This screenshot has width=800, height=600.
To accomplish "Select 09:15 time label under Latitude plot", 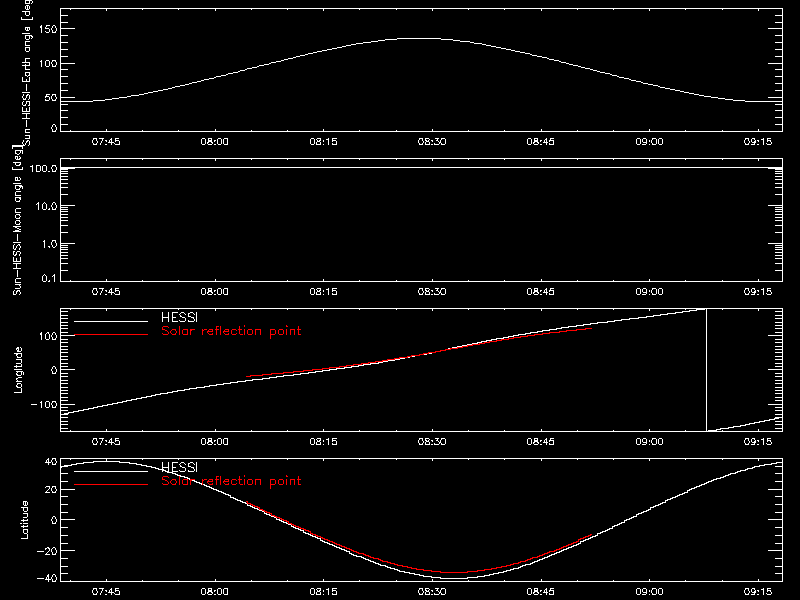I will (x=758, y=592).
